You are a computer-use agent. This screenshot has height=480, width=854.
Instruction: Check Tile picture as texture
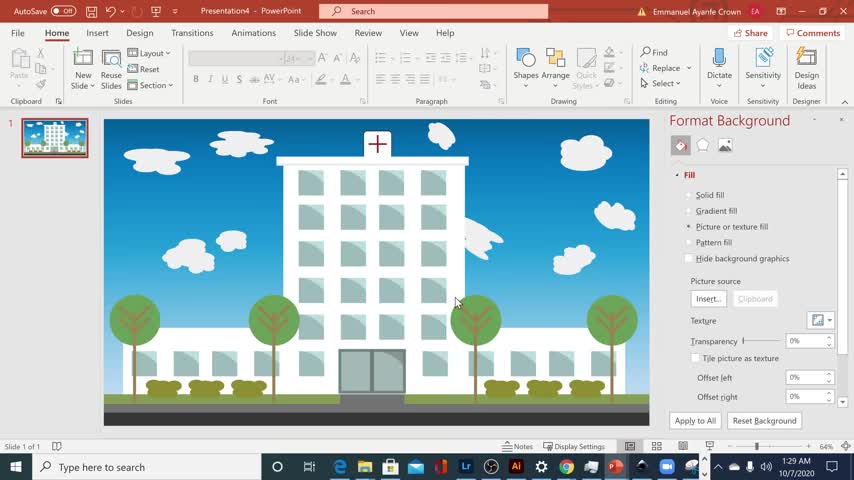tap(695, 358)
